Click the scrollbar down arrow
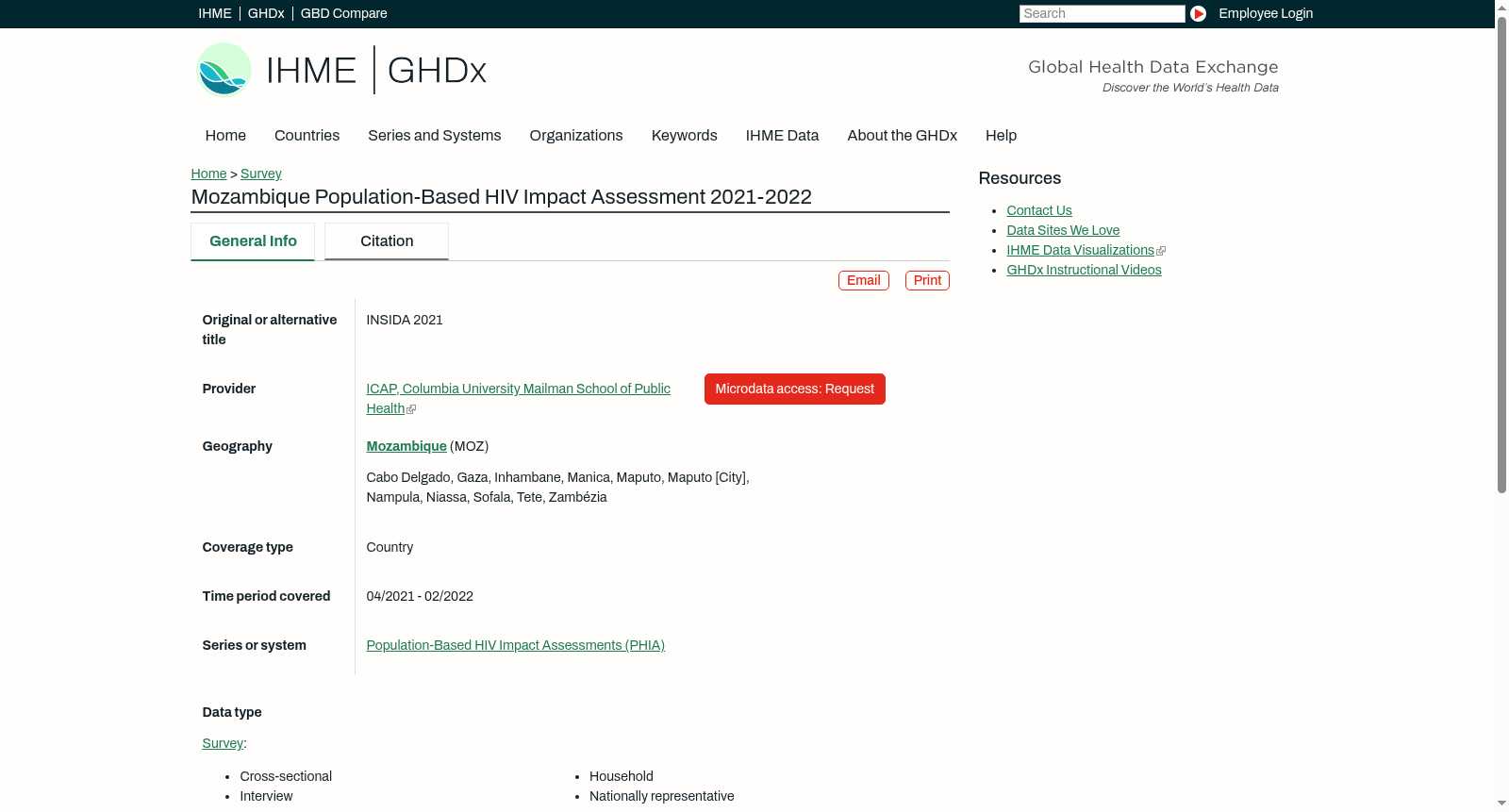 1501,804
